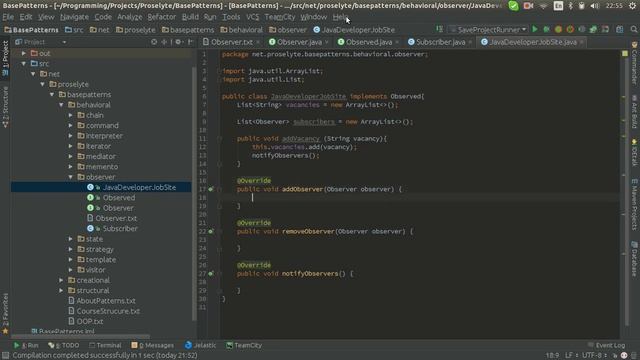Toggle the 1: Project side tool window

point(5,58)
